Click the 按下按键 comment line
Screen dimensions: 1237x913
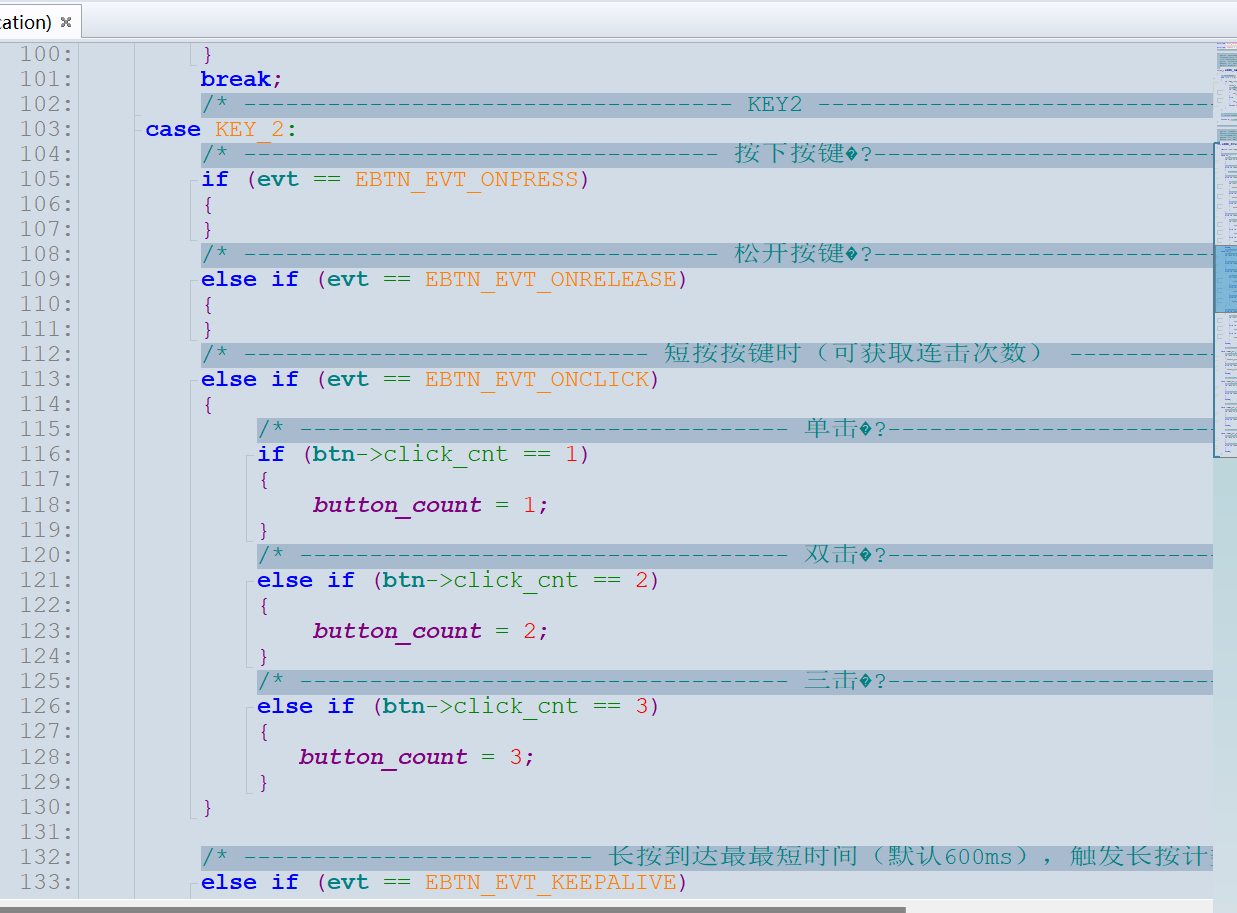707,154
